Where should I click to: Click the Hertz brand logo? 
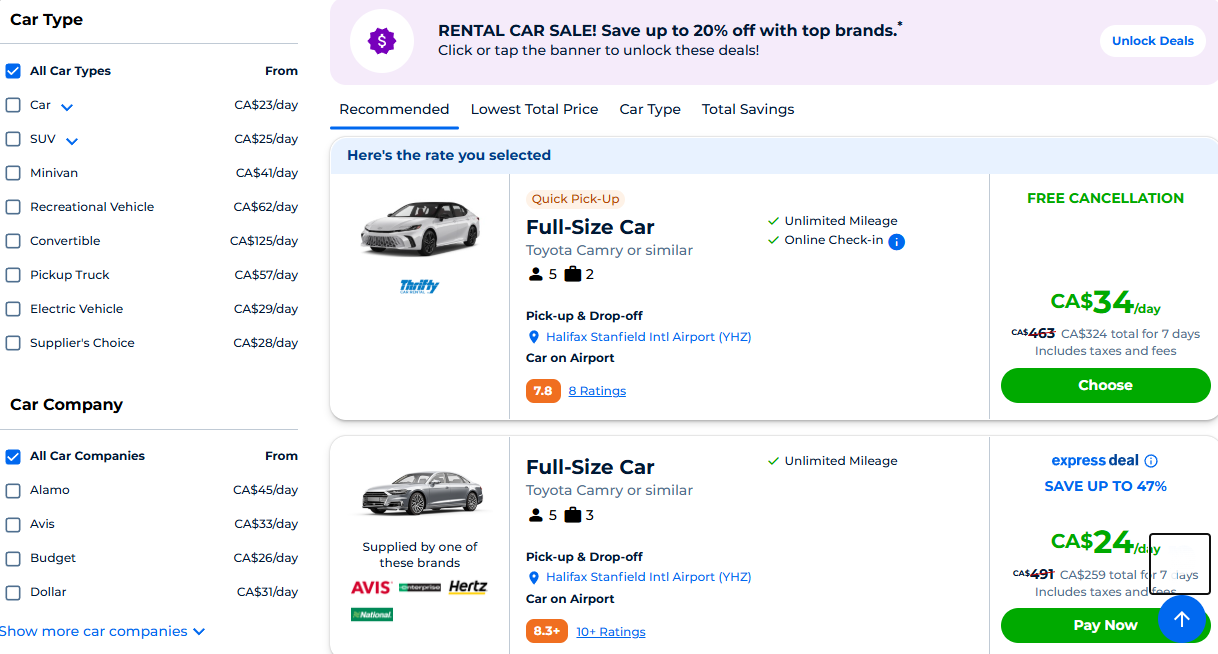pyautogui.click(x=467, y=587)
